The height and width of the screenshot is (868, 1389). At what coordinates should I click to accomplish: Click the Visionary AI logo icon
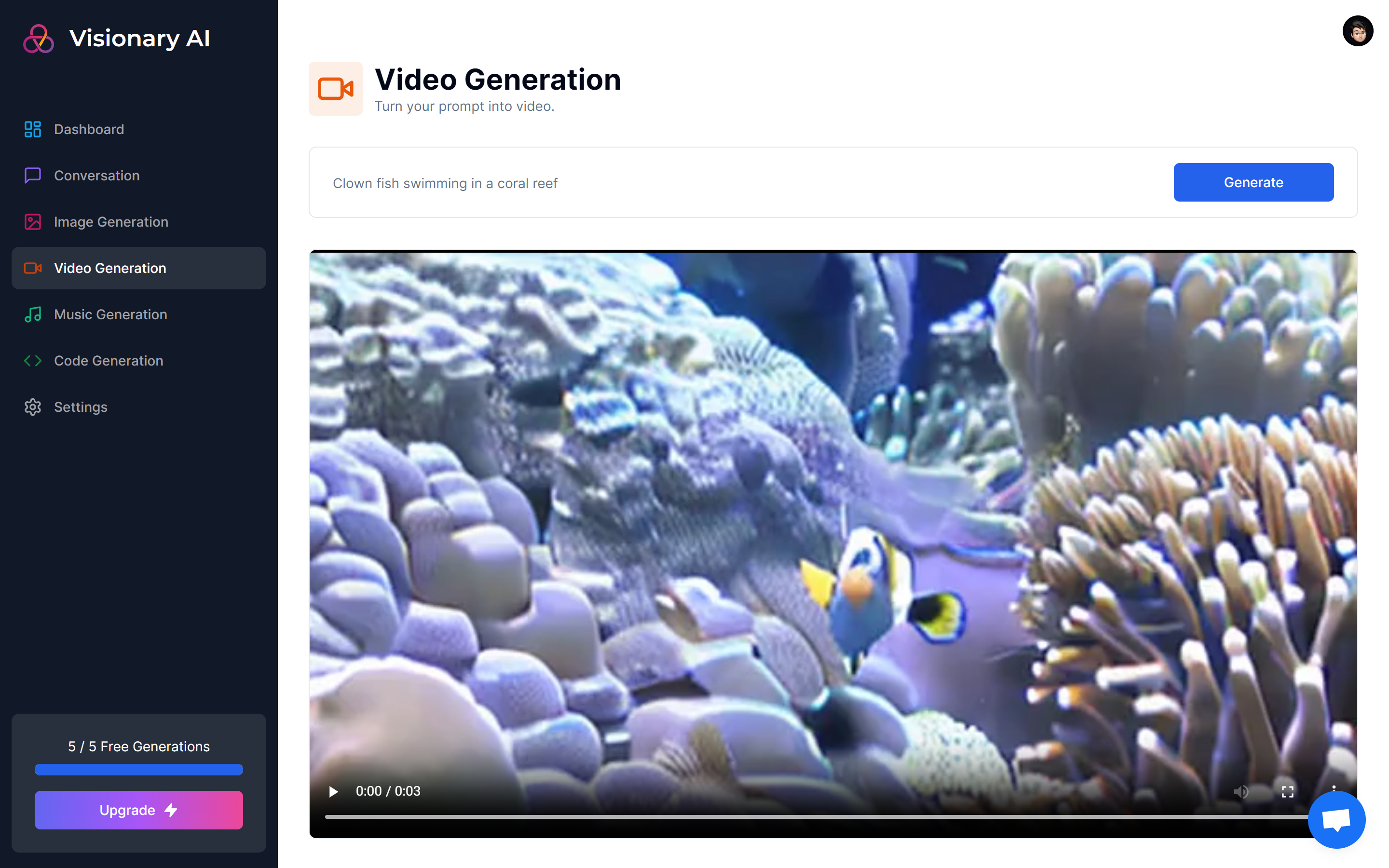tap(39, 39)
